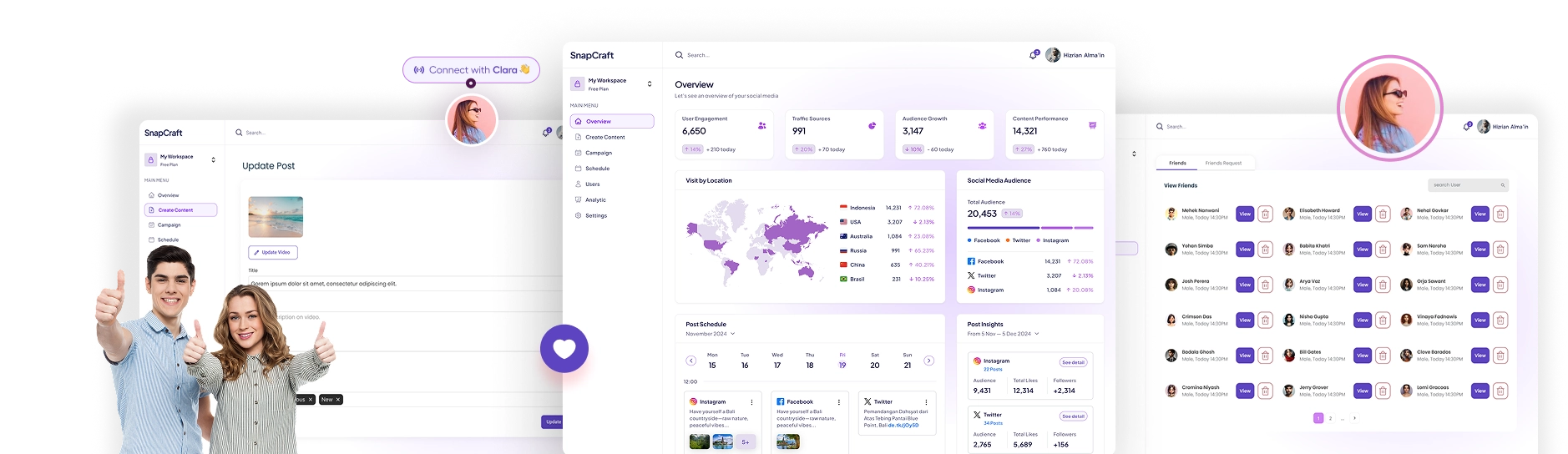
Task: View friend Arya Vaz profile
Action: click(x=1363, y=285)
